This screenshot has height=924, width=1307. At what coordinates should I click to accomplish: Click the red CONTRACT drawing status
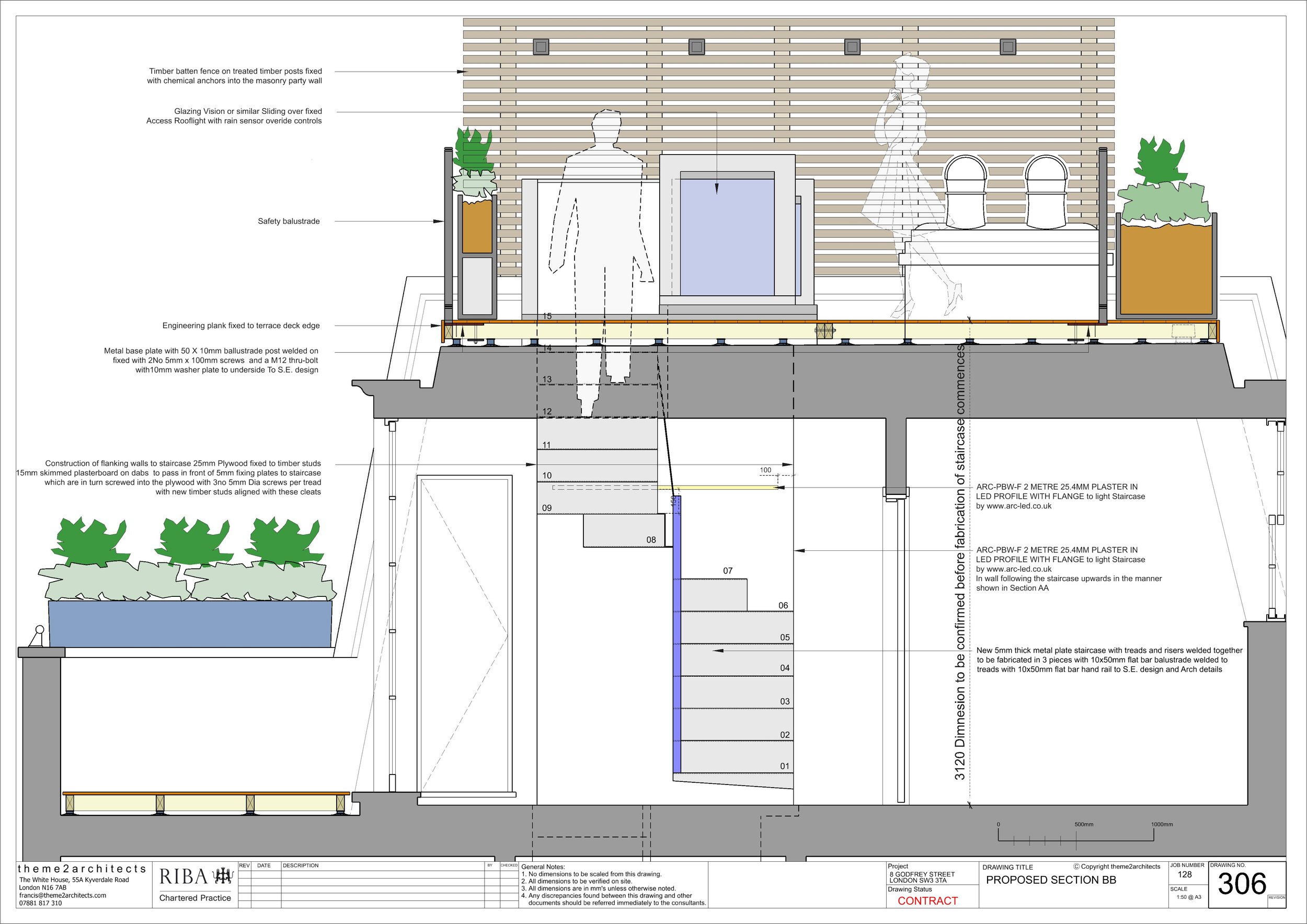927,900
